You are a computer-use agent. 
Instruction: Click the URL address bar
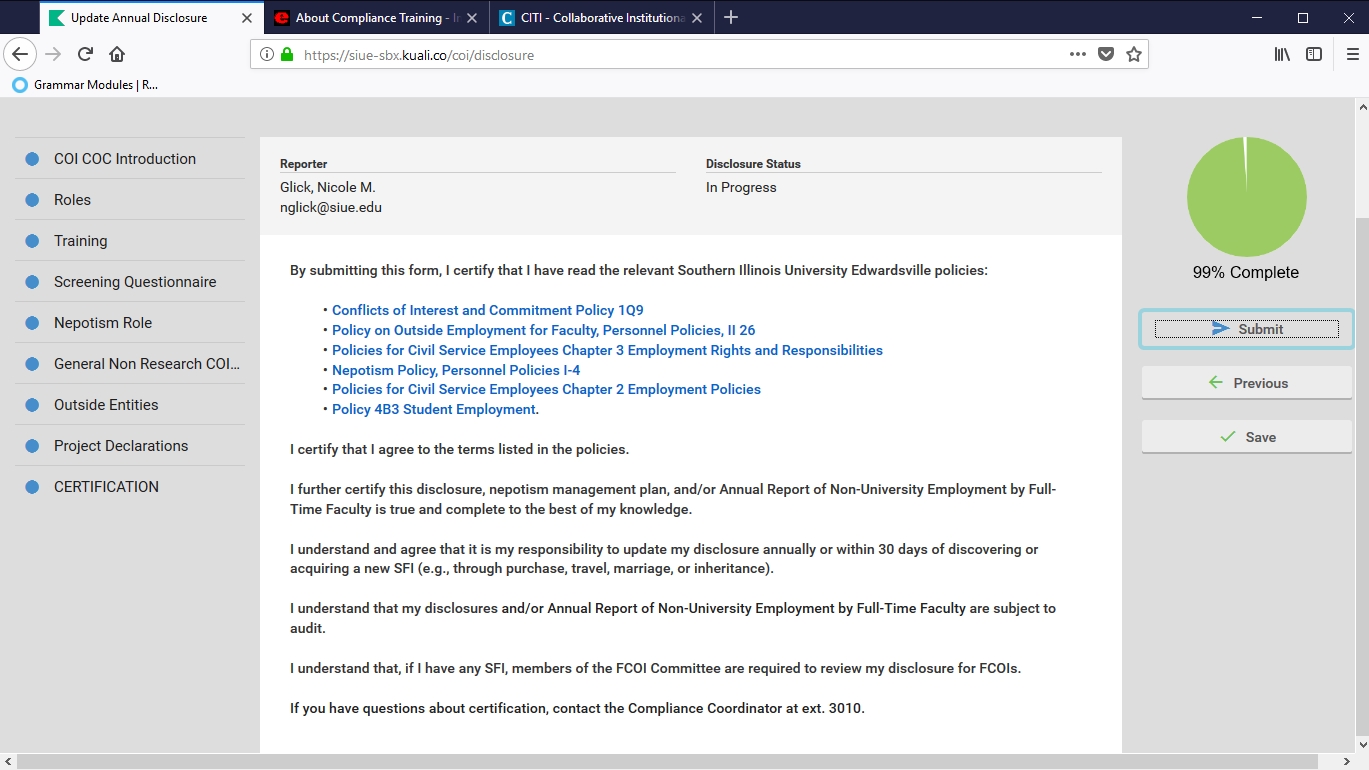pyautogui.click(x=680, y=55)
